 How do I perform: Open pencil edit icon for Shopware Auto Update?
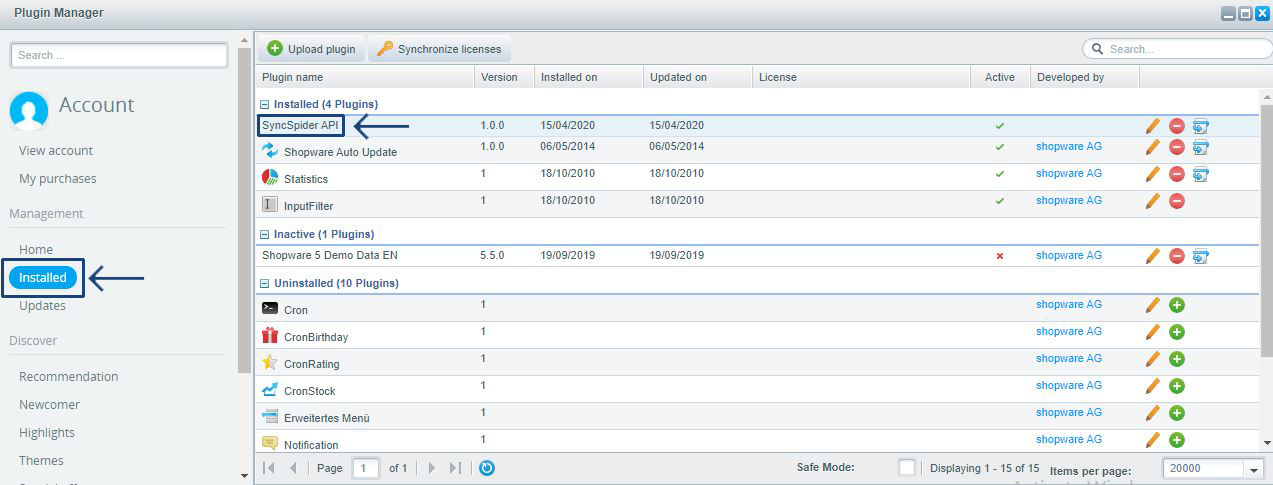(1153, 147)
